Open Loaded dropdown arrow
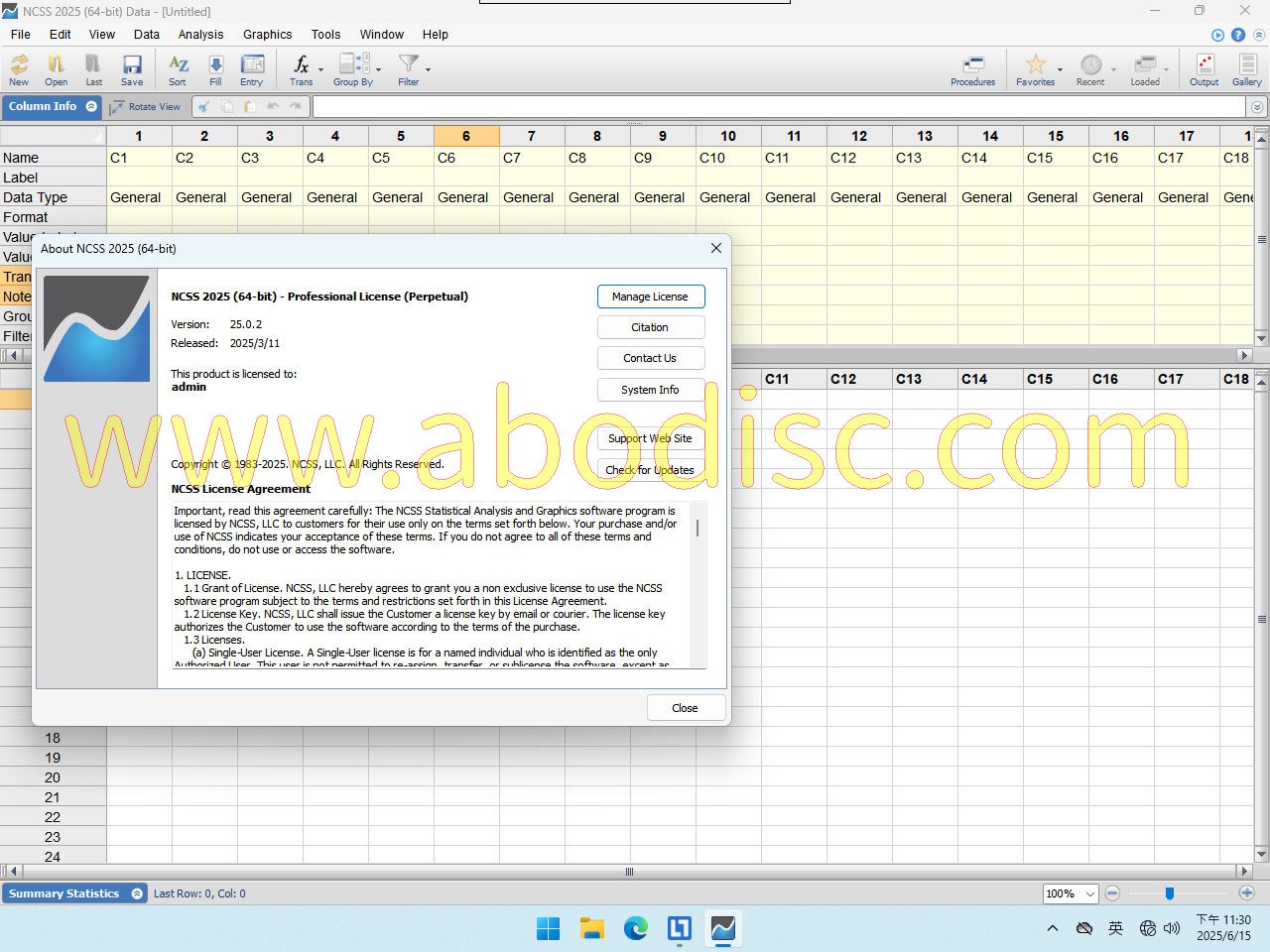Screen dimensions: 1270x952 pos(1166,70)
